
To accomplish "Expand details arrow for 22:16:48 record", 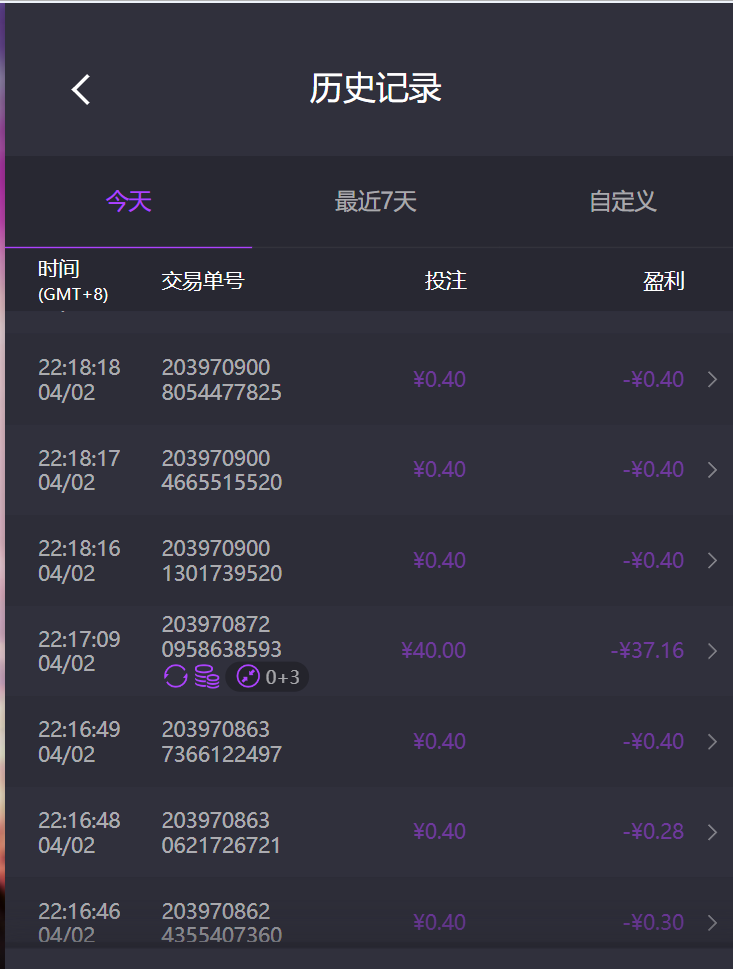I will pos(712,832).
